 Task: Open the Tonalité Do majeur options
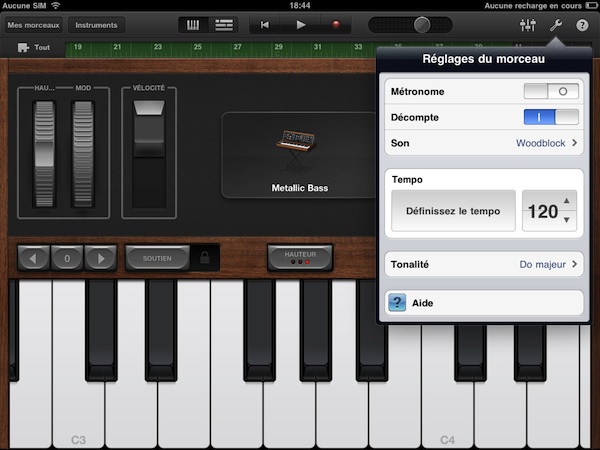tap(484, 264)
